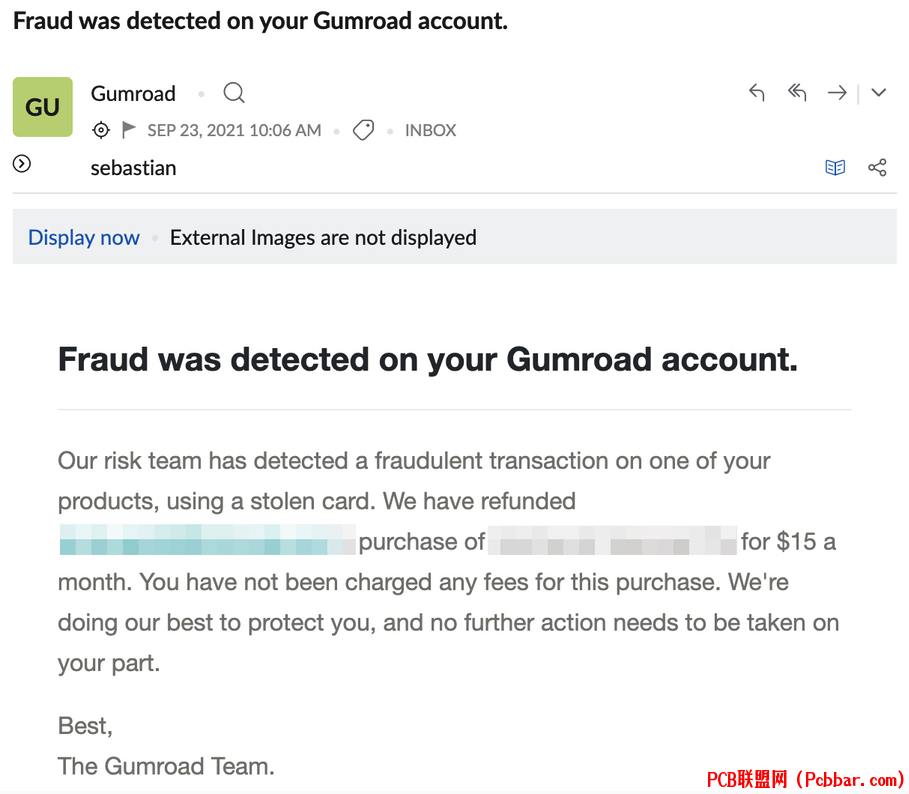Click the INBOX folder label

[x=431, y=130]
